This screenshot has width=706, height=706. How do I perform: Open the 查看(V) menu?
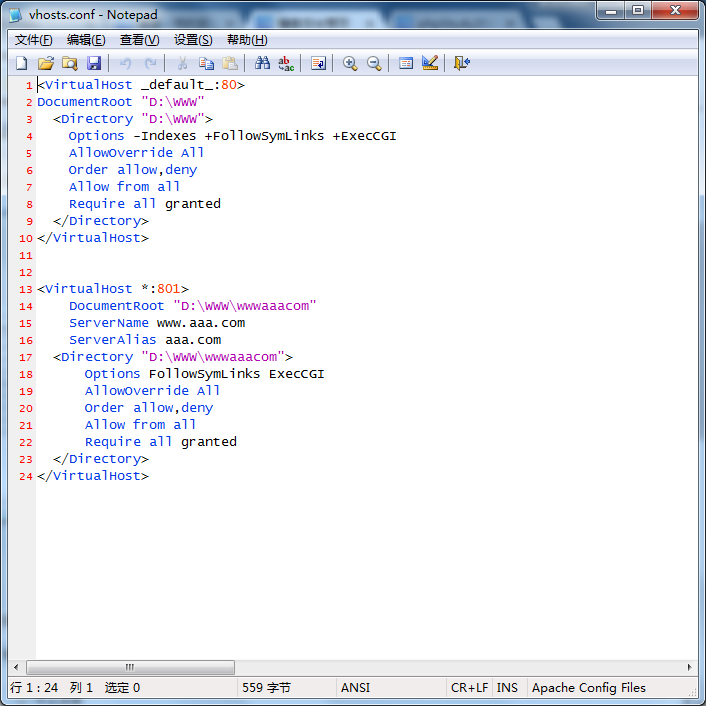[140, 40]
